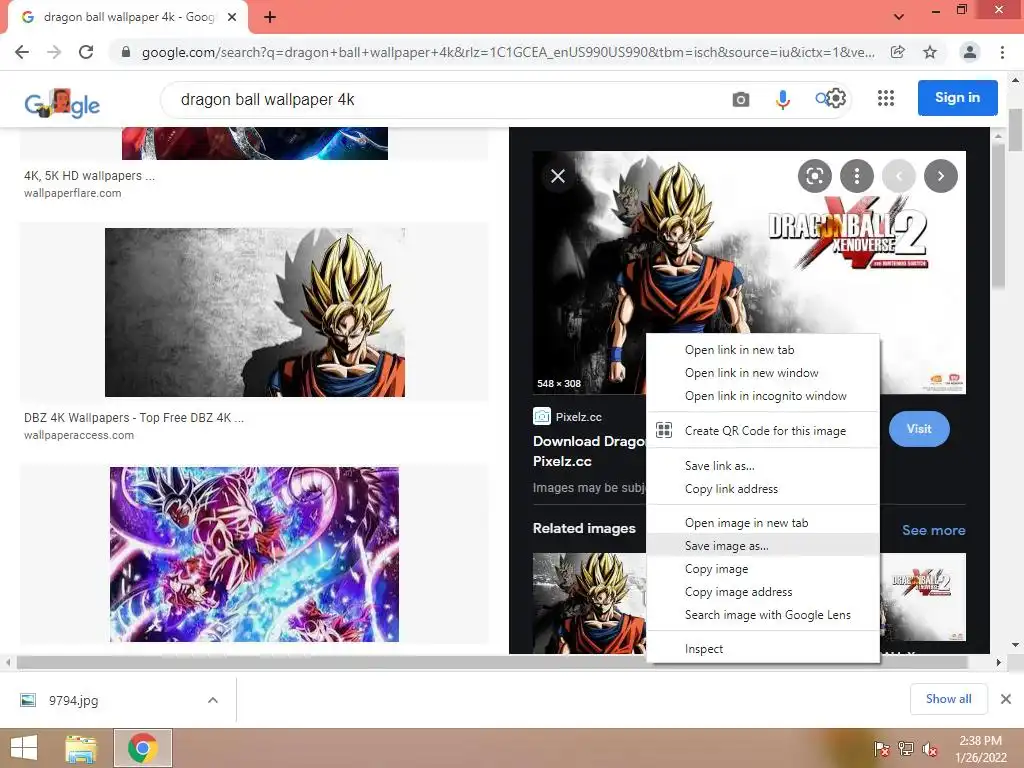Choose Search image with Google Lens
This screenshot has height=768, width=1024.
[763, 615]
